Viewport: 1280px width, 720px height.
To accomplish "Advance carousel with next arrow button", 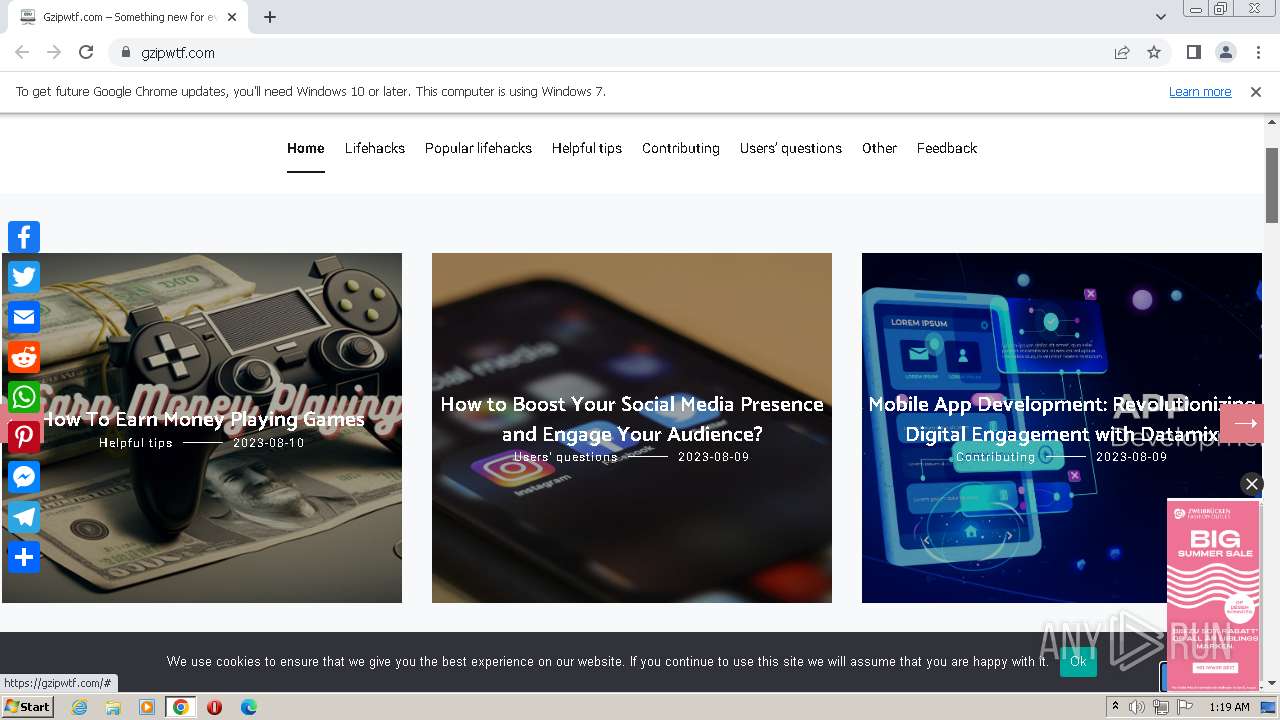I will (1244, 423).
